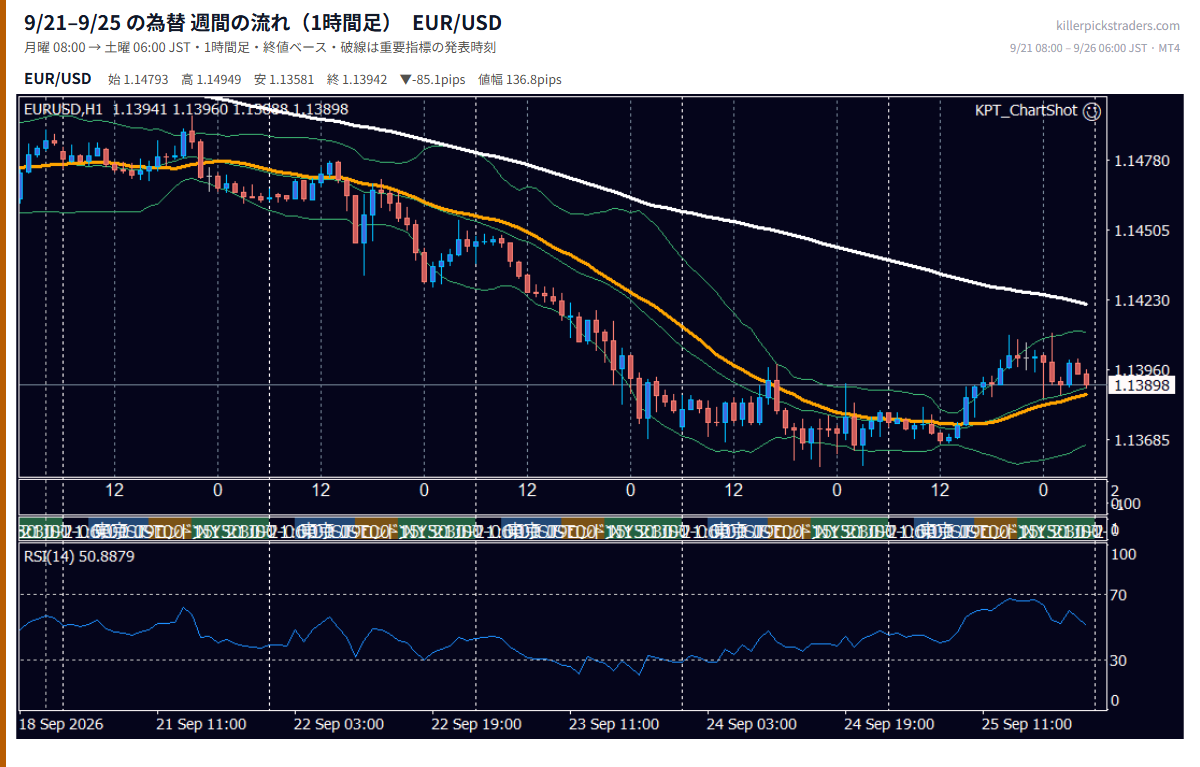Viewport: 1200px width, 767px height.
Task: Click the 1.14780 price axis label
Action: 1141,160
